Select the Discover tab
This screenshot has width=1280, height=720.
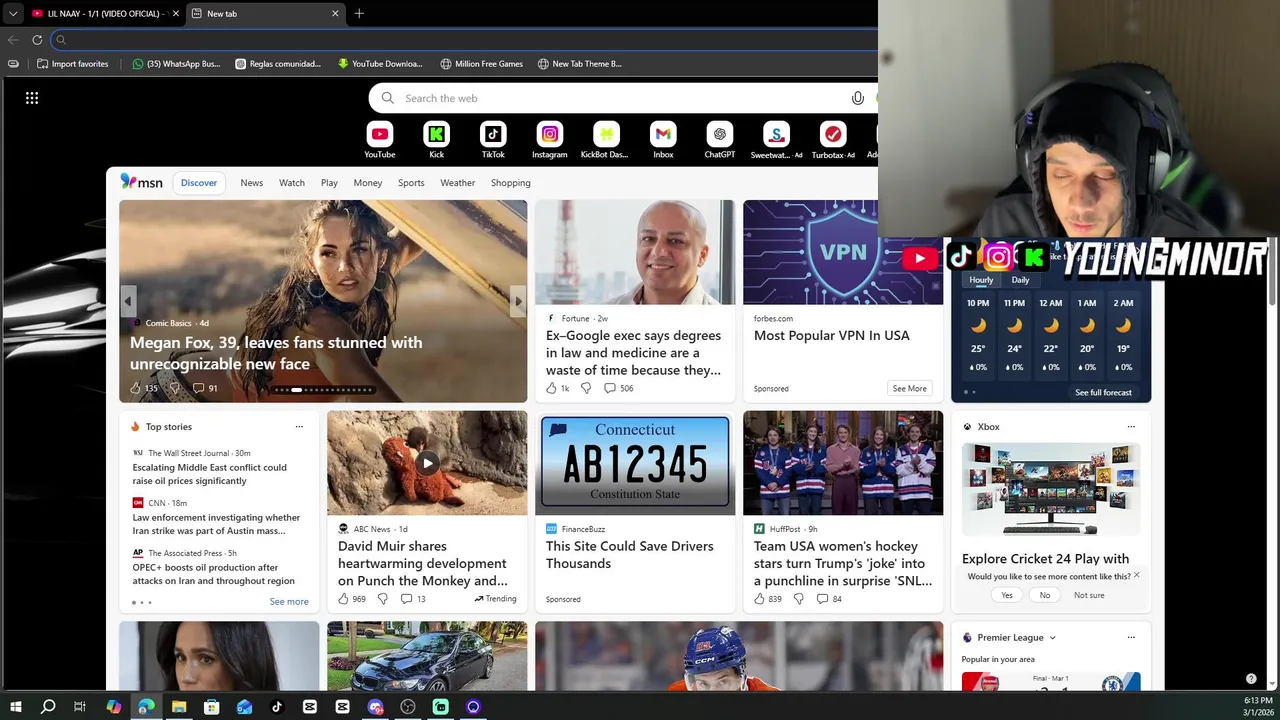199,183
